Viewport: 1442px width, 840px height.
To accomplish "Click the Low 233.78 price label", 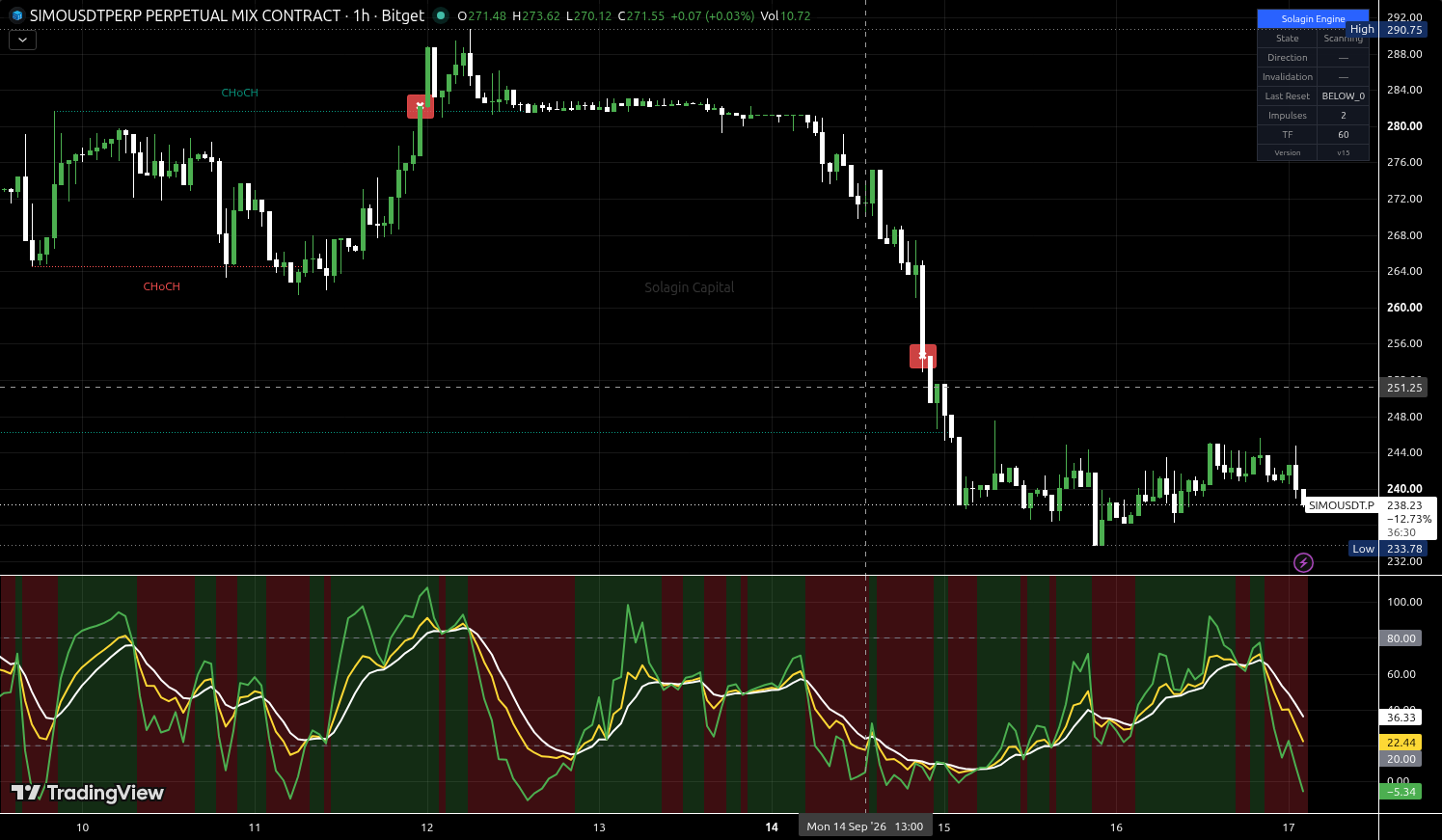I will (1388, 549).
